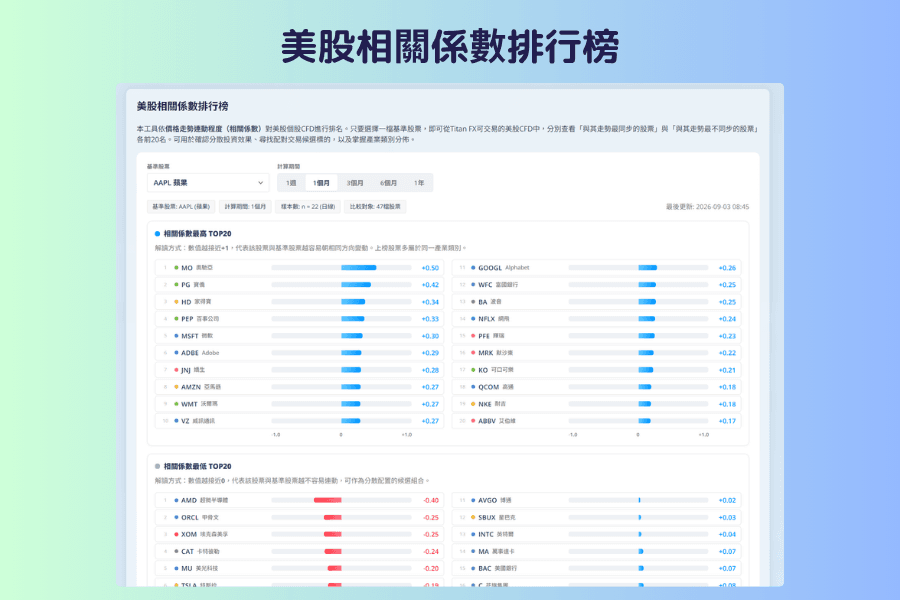Click the VZ stock row

tap(299, 421)
